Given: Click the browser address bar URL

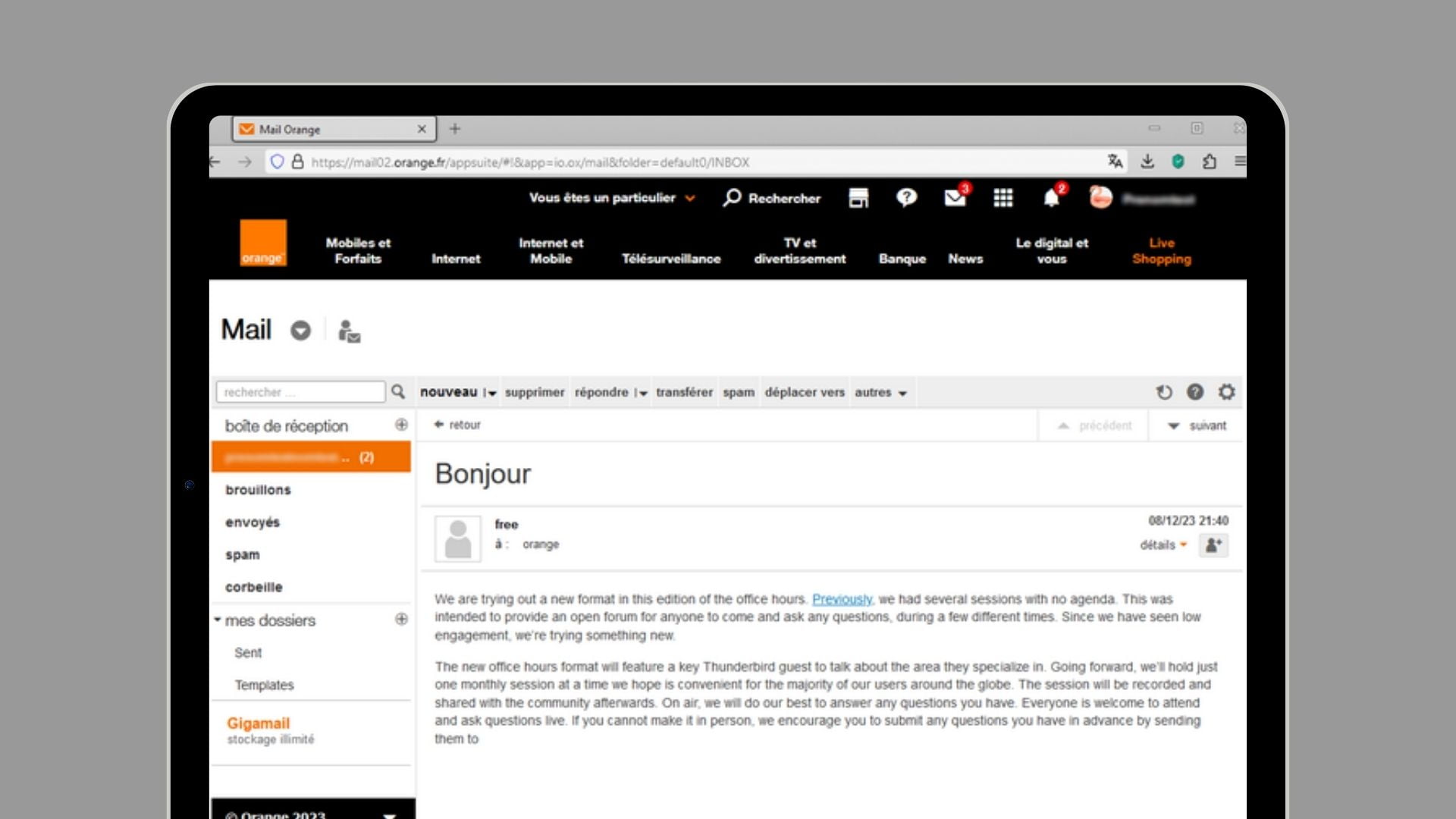Looking at the screenshot, I should coord(530,162).
